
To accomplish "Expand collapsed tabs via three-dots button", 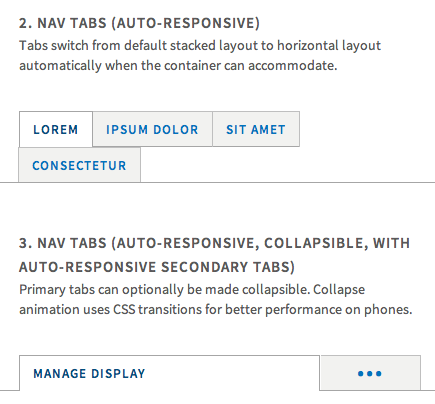I will [370, 373].
